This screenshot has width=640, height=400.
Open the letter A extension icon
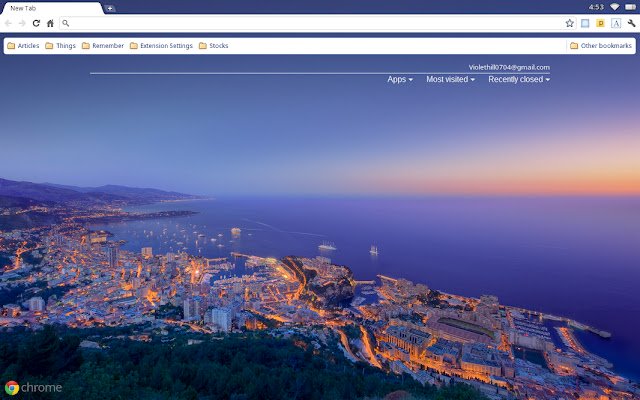(616, 23)
